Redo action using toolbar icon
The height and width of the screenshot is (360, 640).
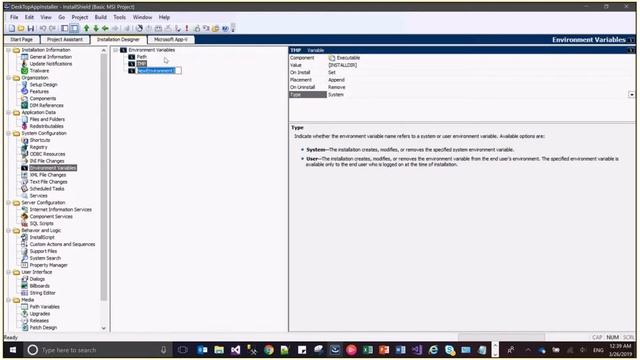52,28
